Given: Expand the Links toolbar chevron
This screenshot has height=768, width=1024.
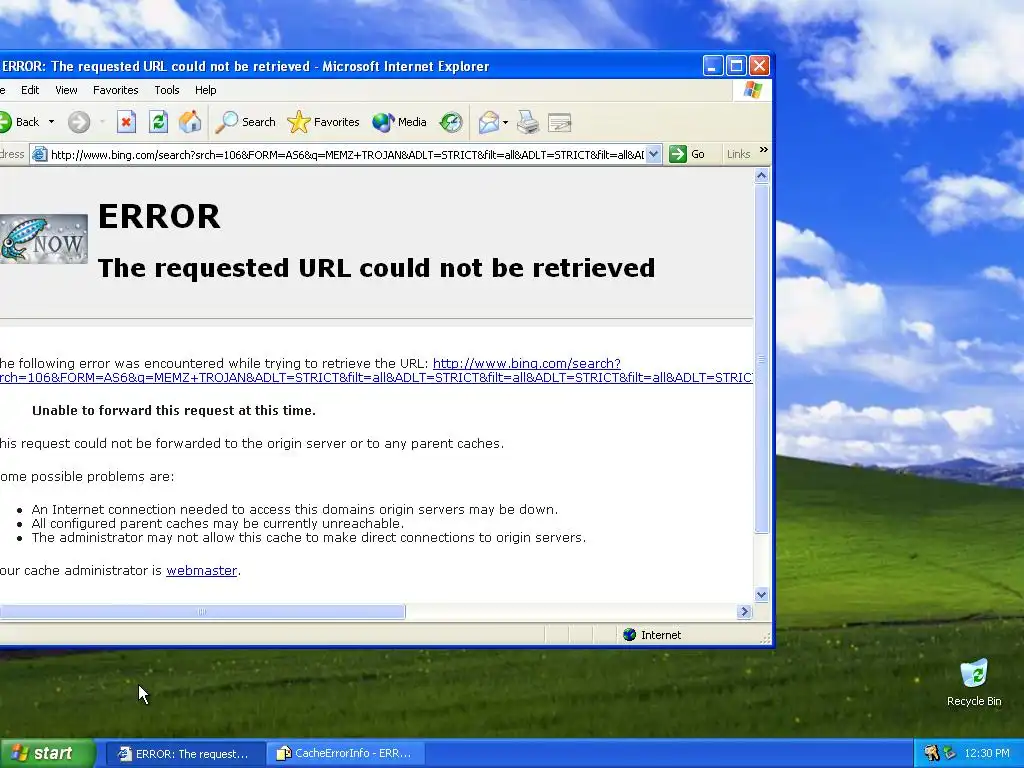Looking at the screenshot, I should tap(763, 150).
